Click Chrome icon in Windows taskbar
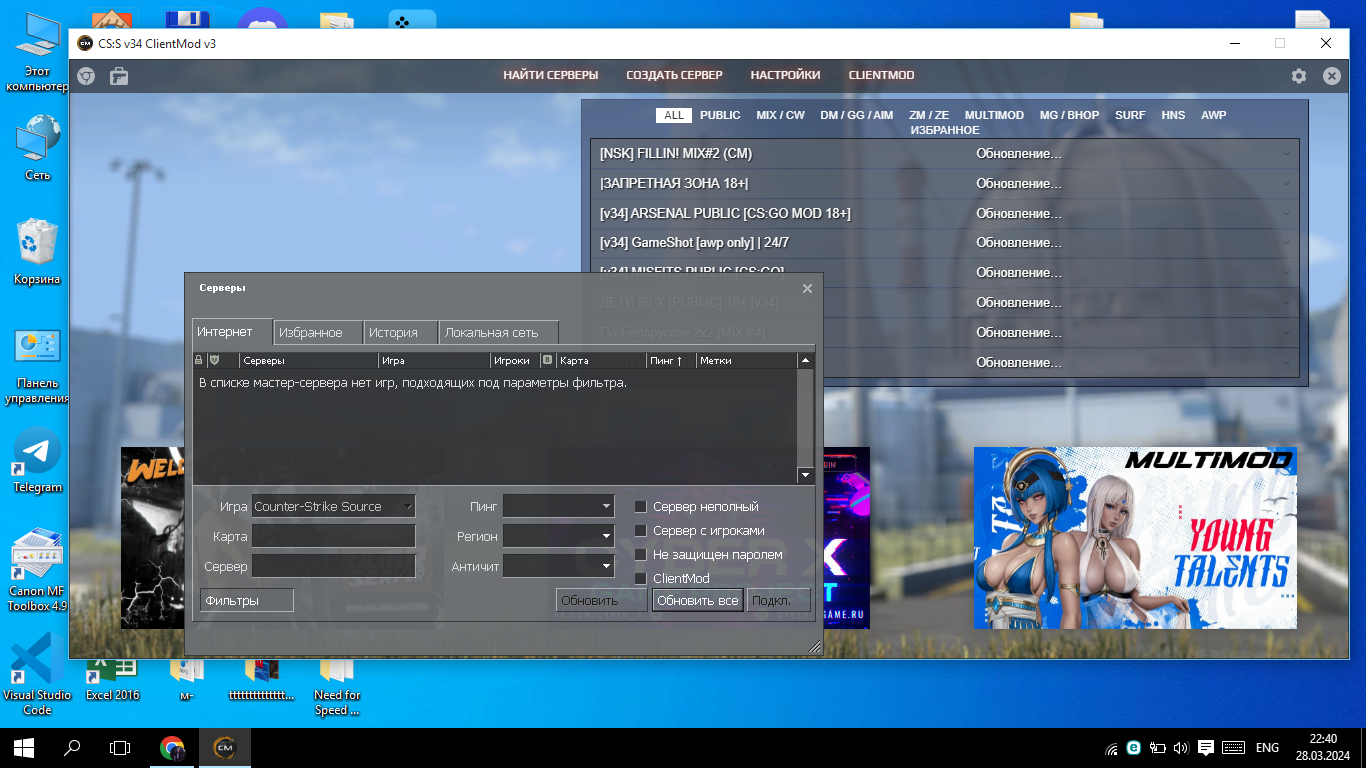The height and width of the screenshot is (768, 1366). 172,748
